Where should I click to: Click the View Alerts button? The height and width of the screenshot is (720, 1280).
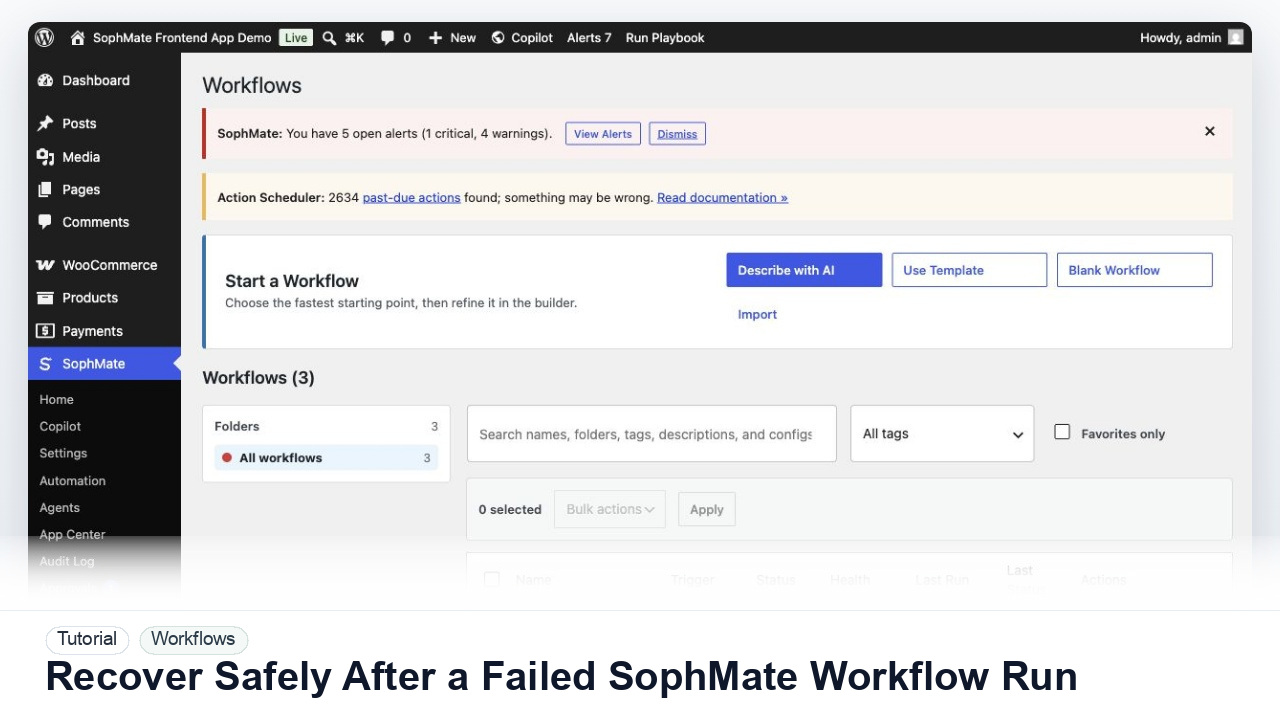click(x=603, y=134)
